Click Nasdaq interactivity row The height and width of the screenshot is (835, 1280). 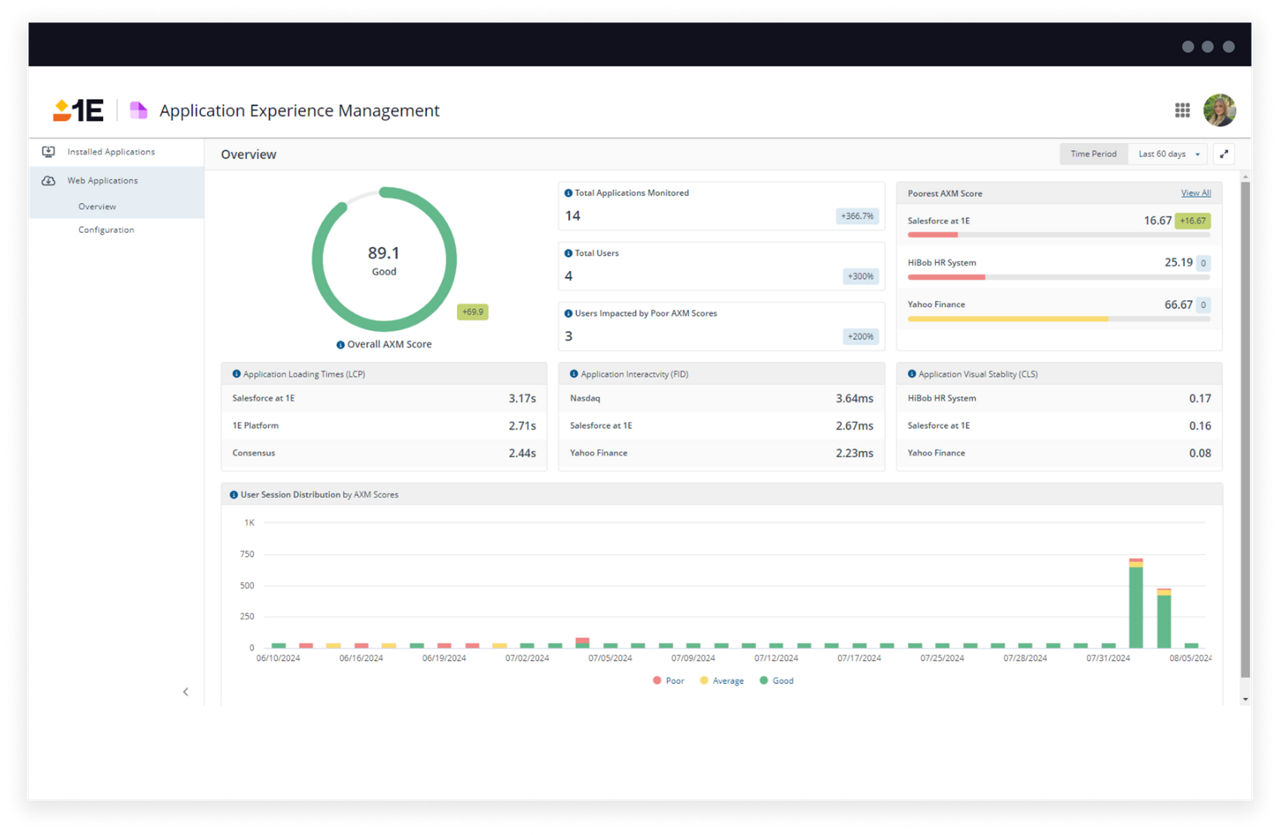coord(721,398)
